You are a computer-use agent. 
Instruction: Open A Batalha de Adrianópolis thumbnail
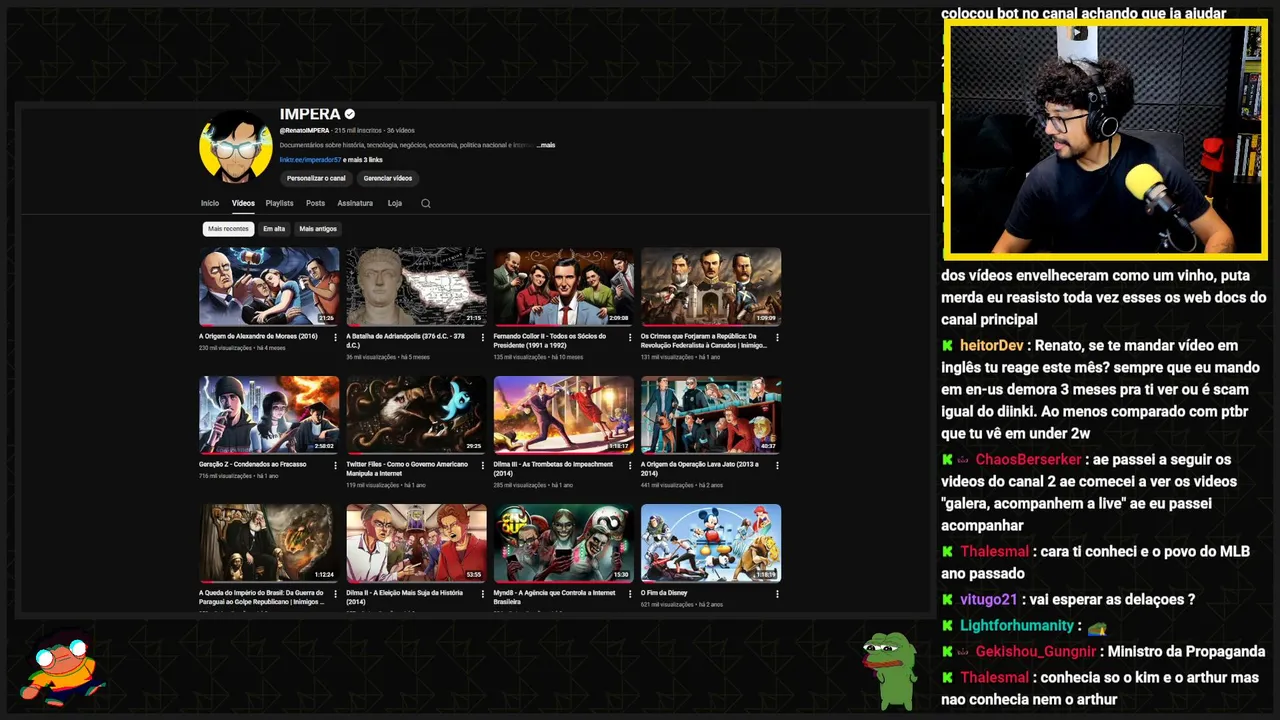tap(416, 286)
